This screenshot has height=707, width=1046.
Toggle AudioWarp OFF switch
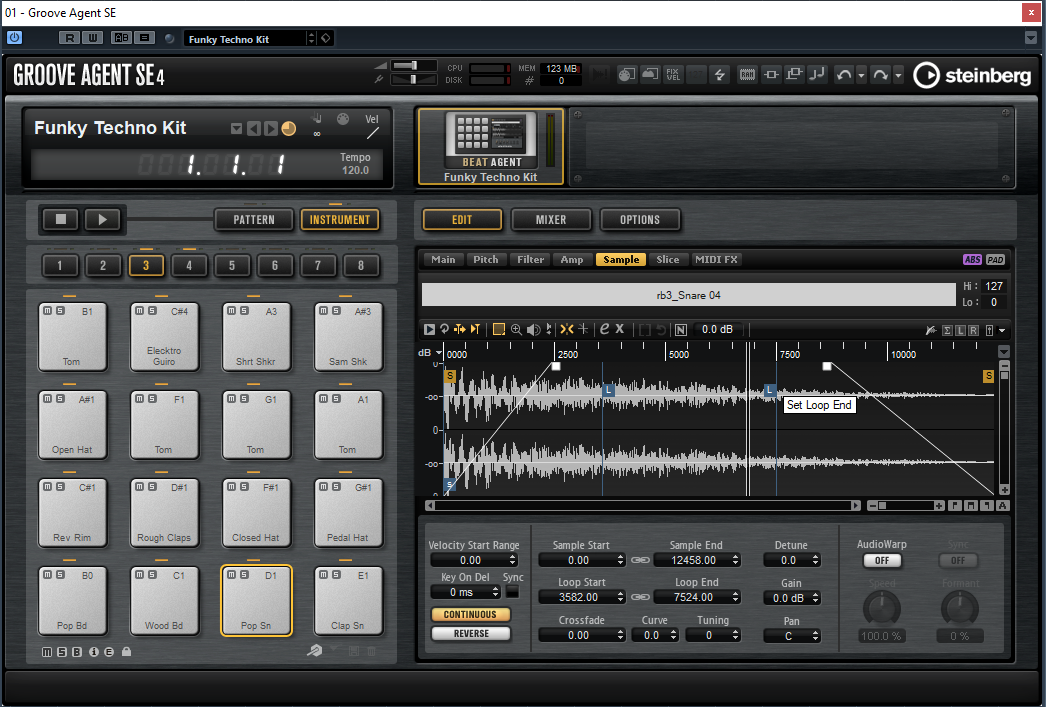881,561
